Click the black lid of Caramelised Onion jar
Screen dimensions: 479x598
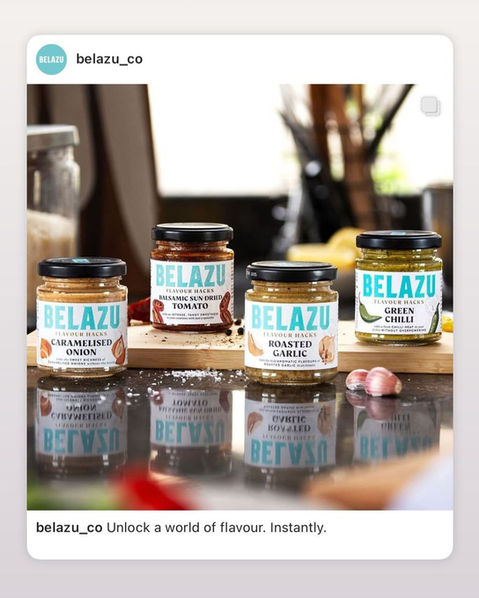click(x=82, y=267)
